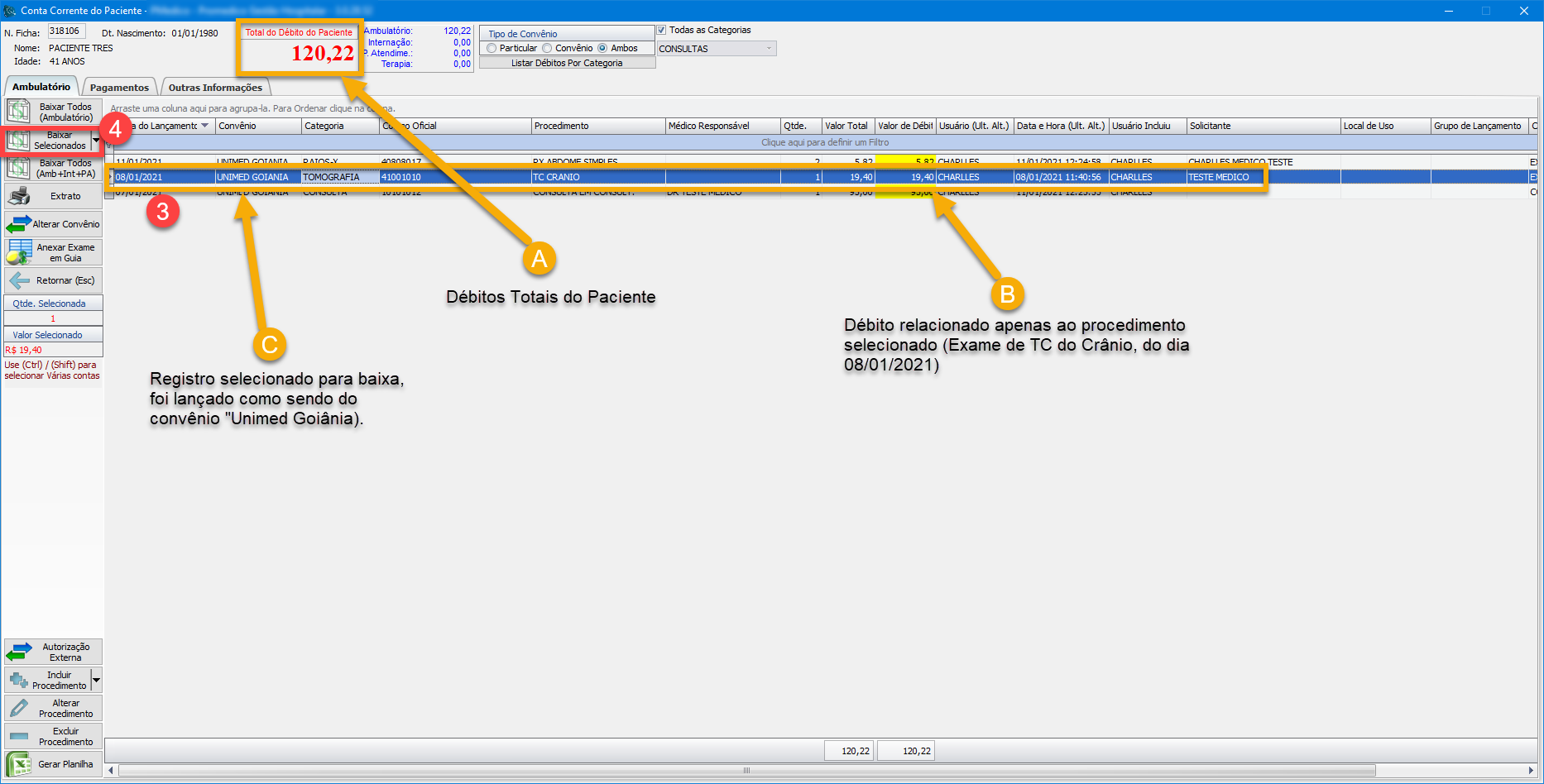The image size is (1544, 784).
Task: Select the Particular radio button
Action: [492, 48]
